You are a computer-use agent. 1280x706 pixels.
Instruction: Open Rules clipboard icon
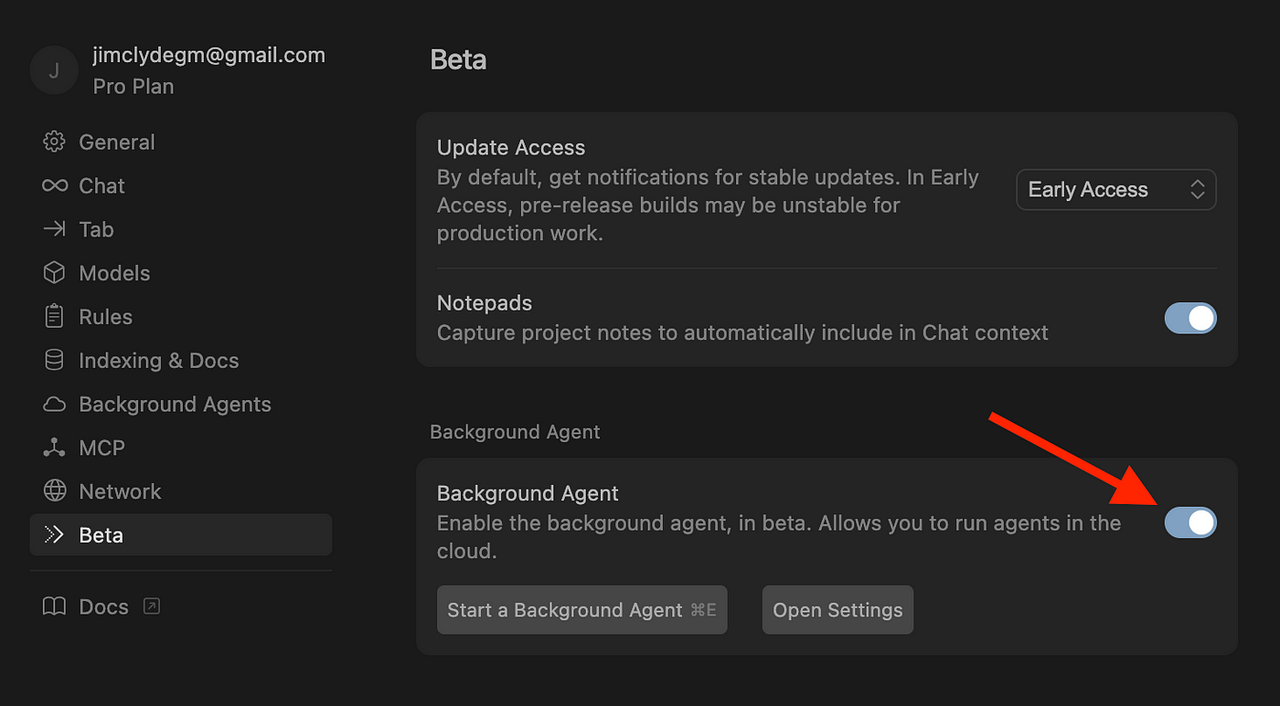point(54,316)
